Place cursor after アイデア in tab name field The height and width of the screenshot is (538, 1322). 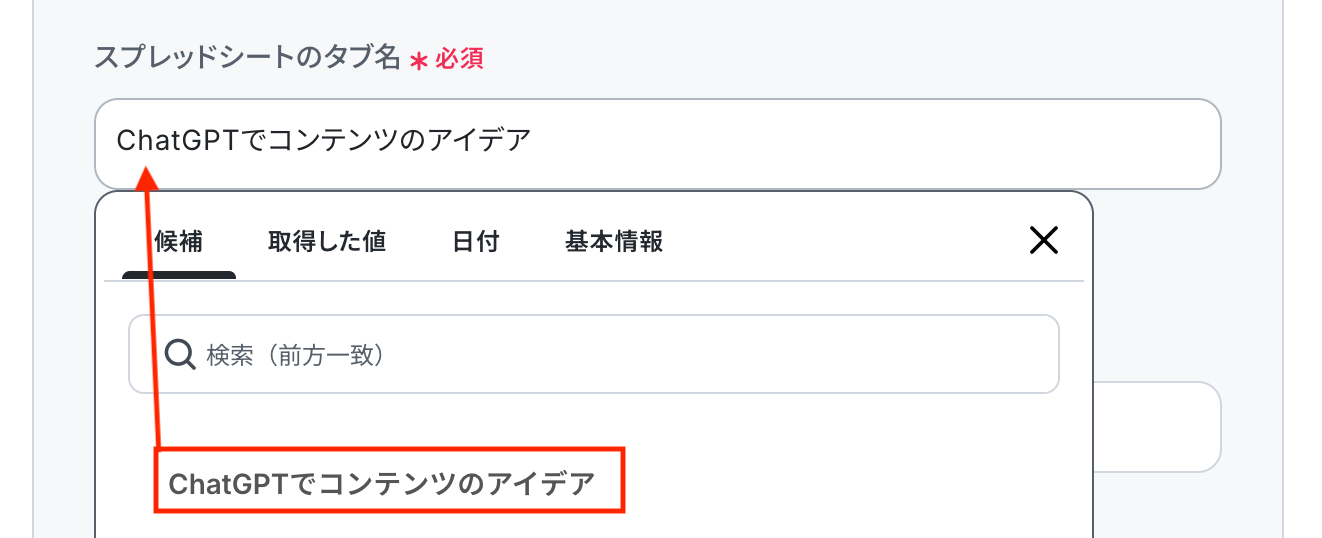point(532,141)
